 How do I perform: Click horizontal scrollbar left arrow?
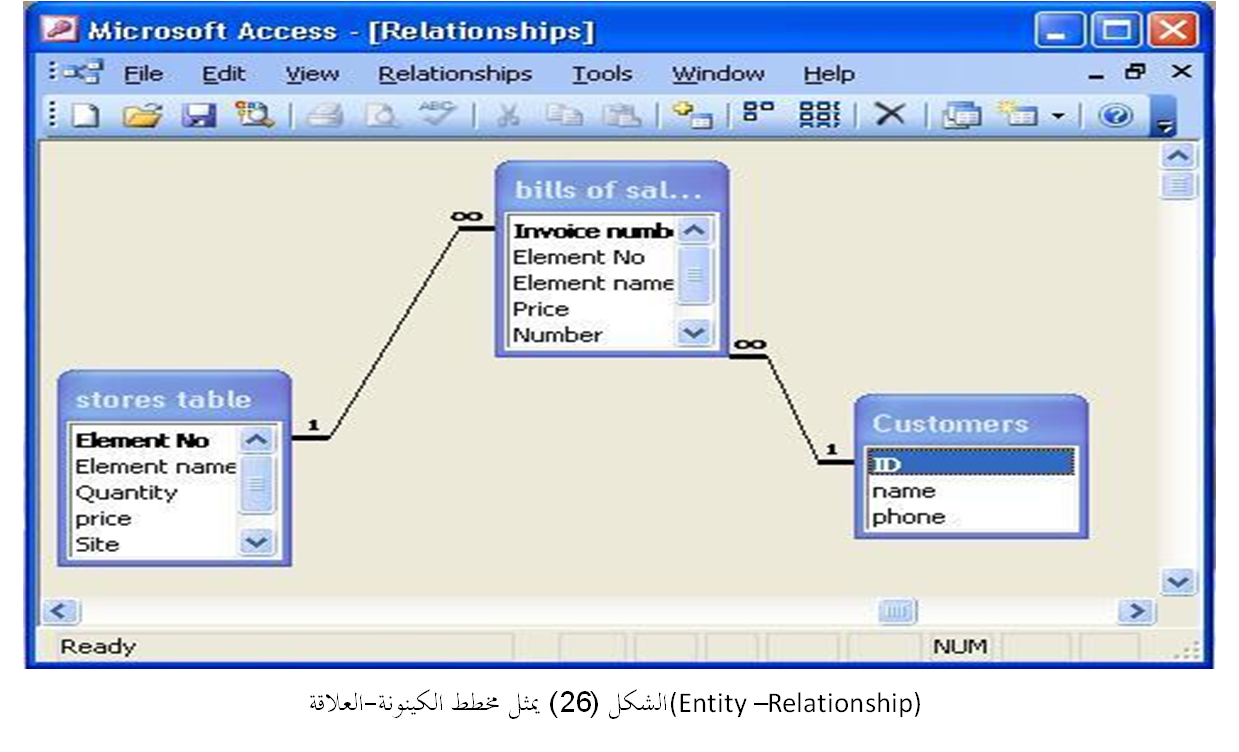[x=61, y=610]
